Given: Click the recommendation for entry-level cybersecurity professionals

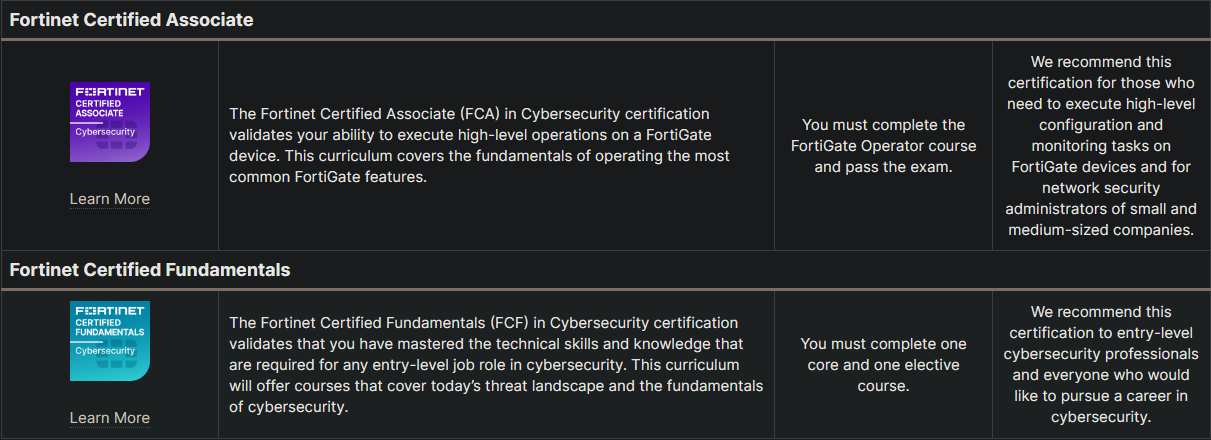Looking at the screenshot, I should (x=1101, y=365).
